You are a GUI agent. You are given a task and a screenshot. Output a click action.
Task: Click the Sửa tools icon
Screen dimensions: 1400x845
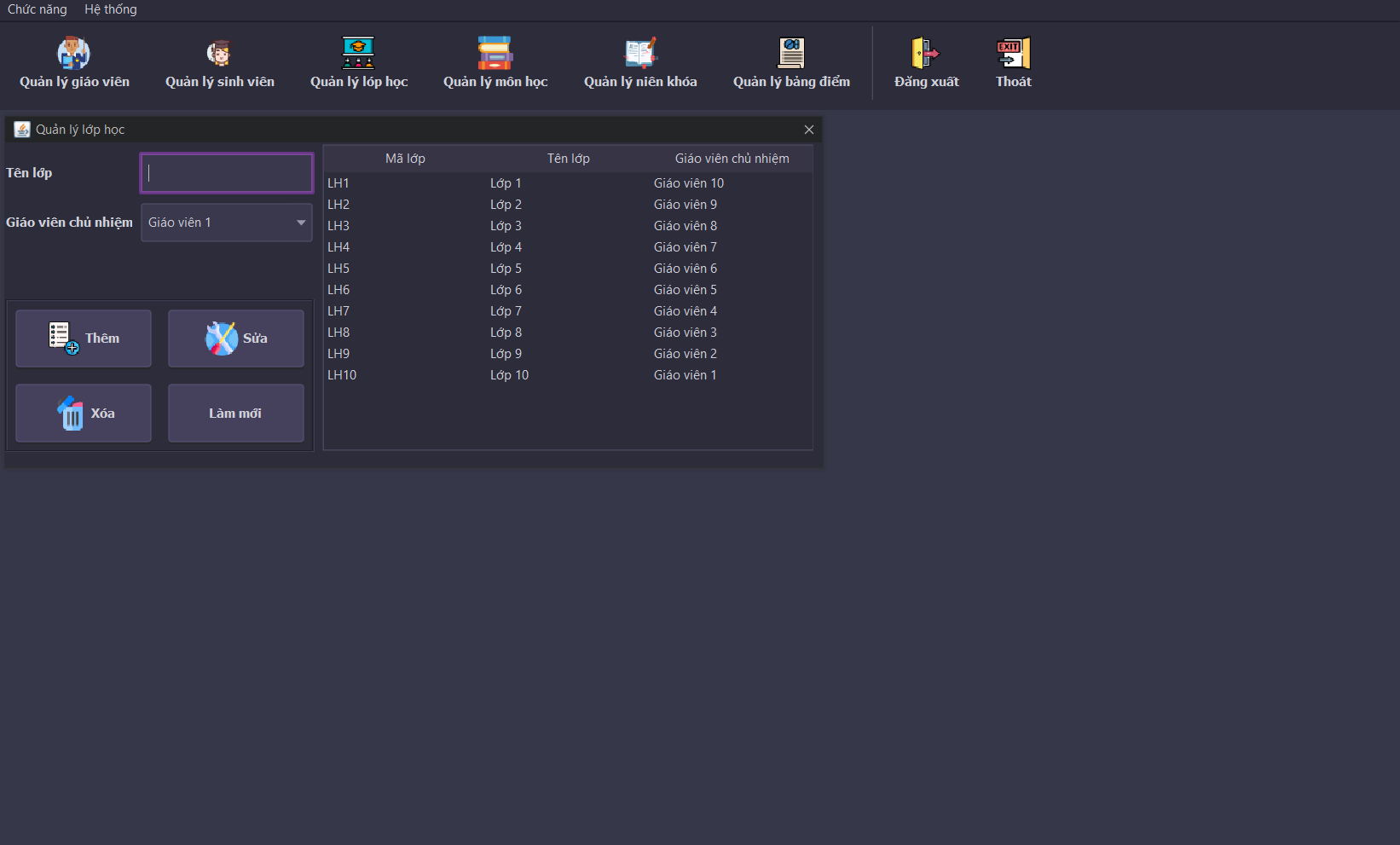(x=222, y=339)
